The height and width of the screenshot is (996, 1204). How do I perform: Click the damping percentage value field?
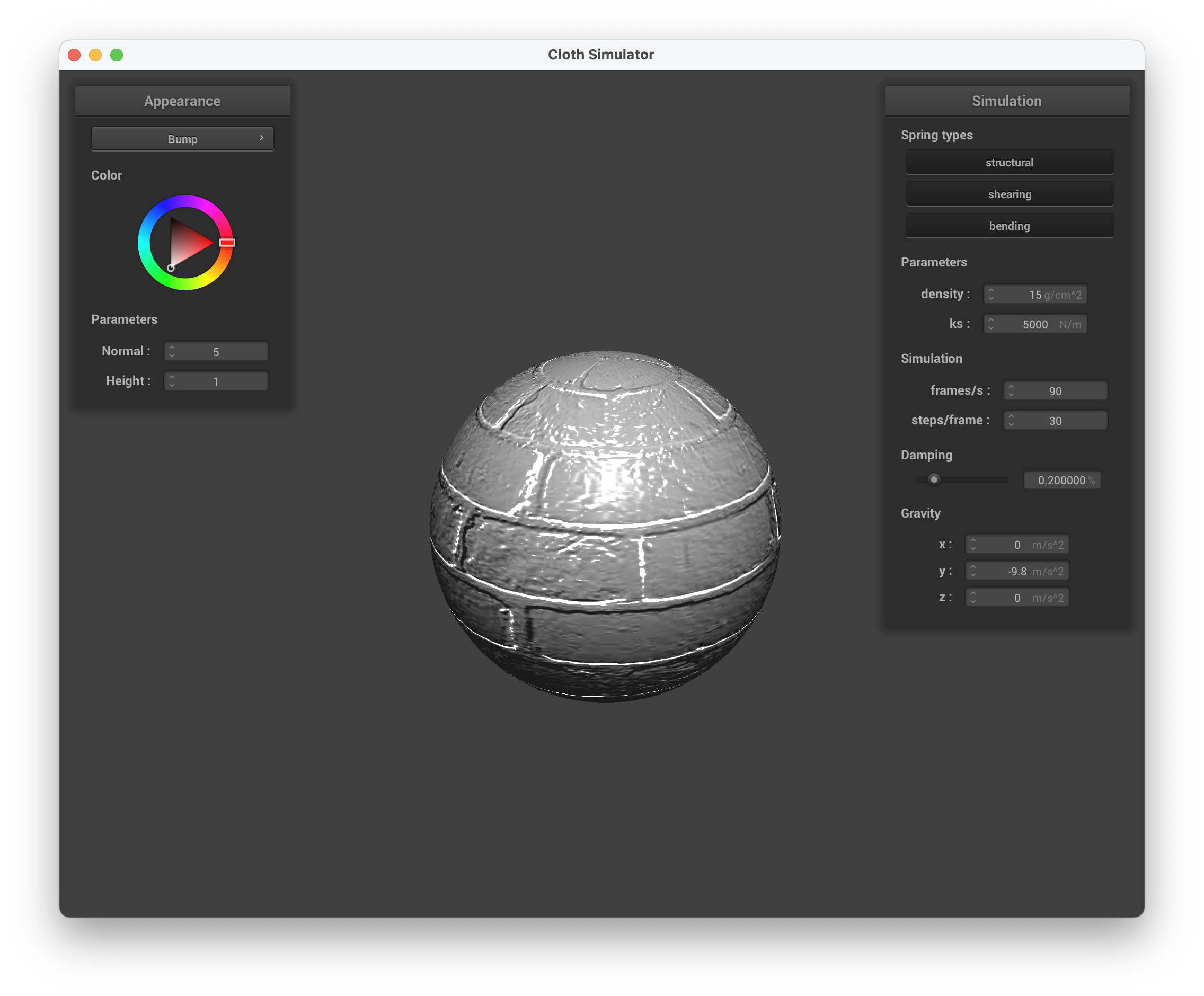tap(1061, 480)
